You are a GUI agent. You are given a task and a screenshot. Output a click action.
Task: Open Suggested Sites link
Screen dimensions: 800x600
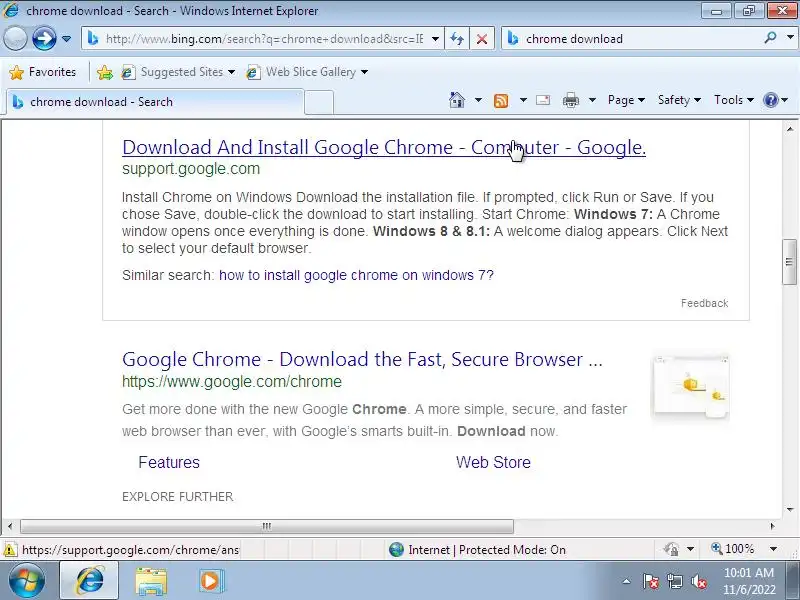[178, 72]
